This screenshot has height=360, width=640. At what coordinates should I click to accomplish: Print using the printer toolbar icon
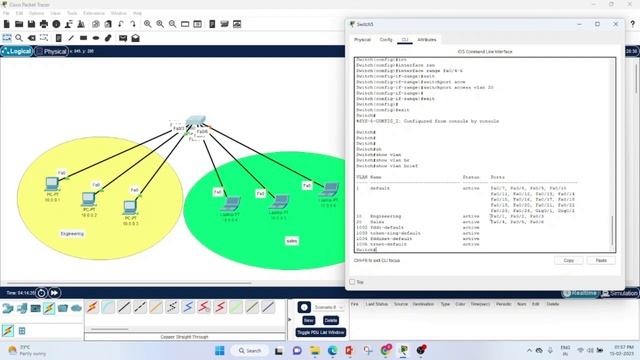click(44, 24)
